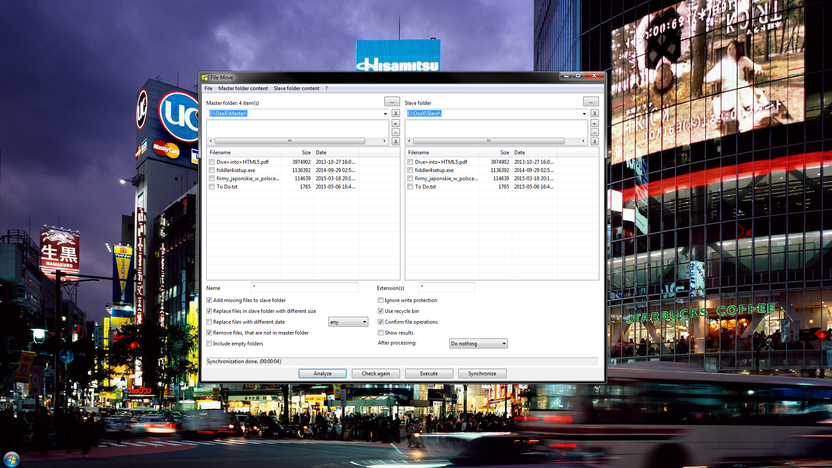Click 'Synchronization done.' status bar text
832x468 pixels.
244,361
